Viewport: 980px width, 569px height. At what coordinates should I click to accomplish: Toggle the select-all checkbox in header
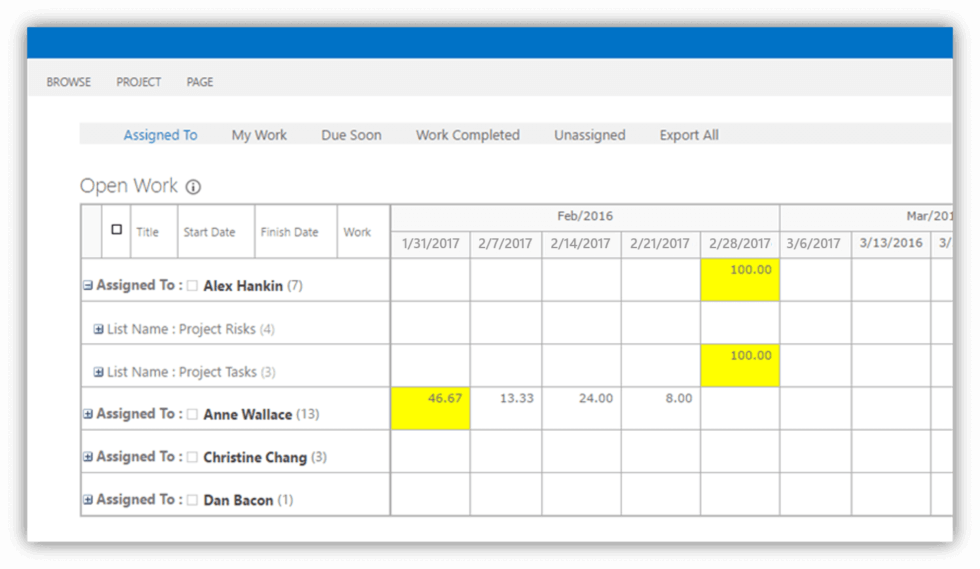pos(117,230)
